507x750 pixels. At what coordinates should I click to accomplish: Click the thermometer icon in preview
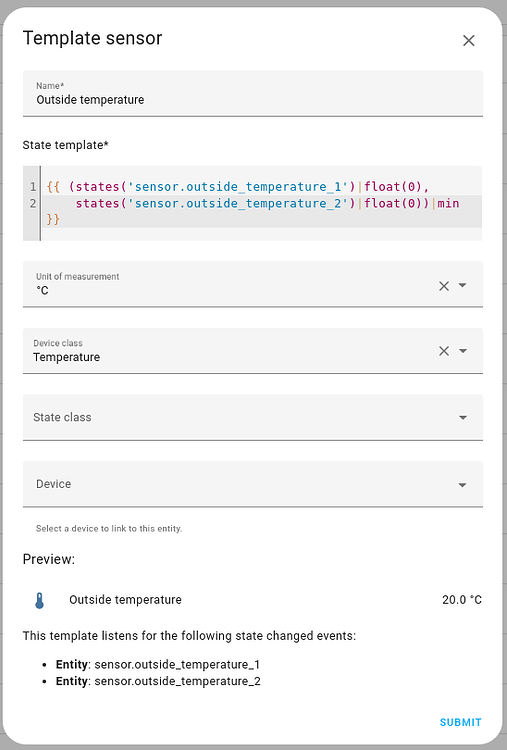coord(40,600)
